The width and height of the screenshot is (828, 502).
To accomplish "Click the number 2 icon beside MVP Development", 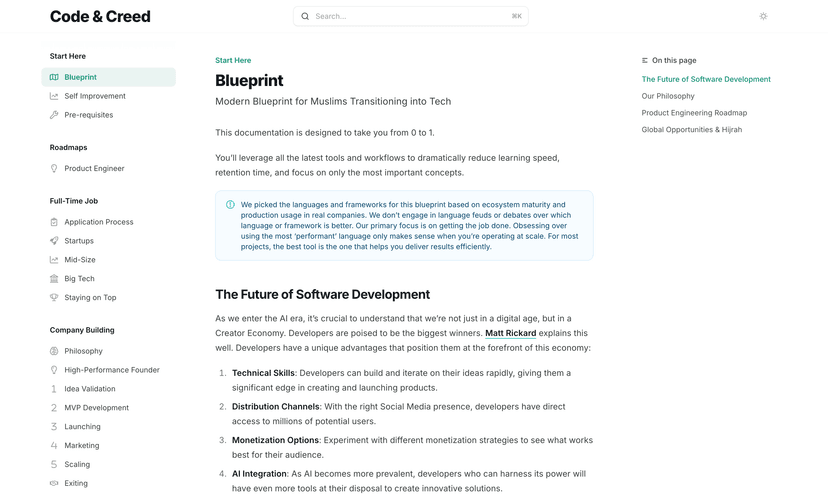I will tap(54, 408).
